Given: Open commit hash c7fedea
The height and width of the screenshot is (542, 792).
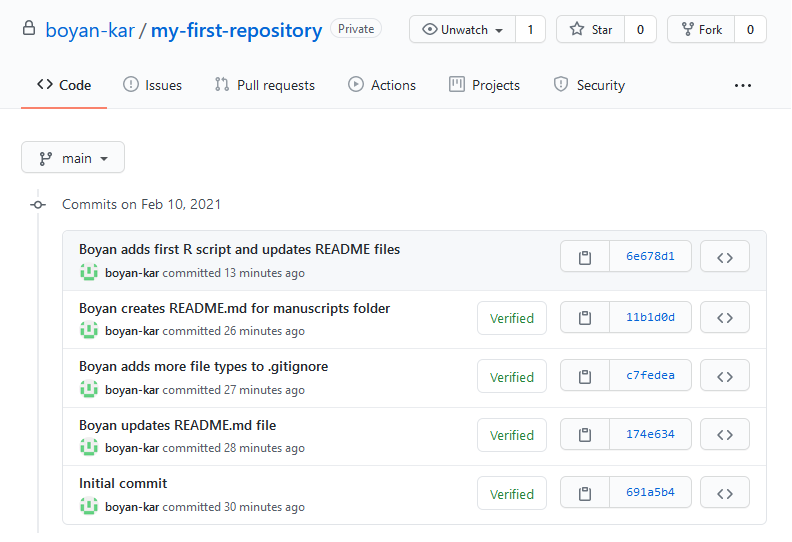Looking at the screenshot, I should (x=650, y=376).
